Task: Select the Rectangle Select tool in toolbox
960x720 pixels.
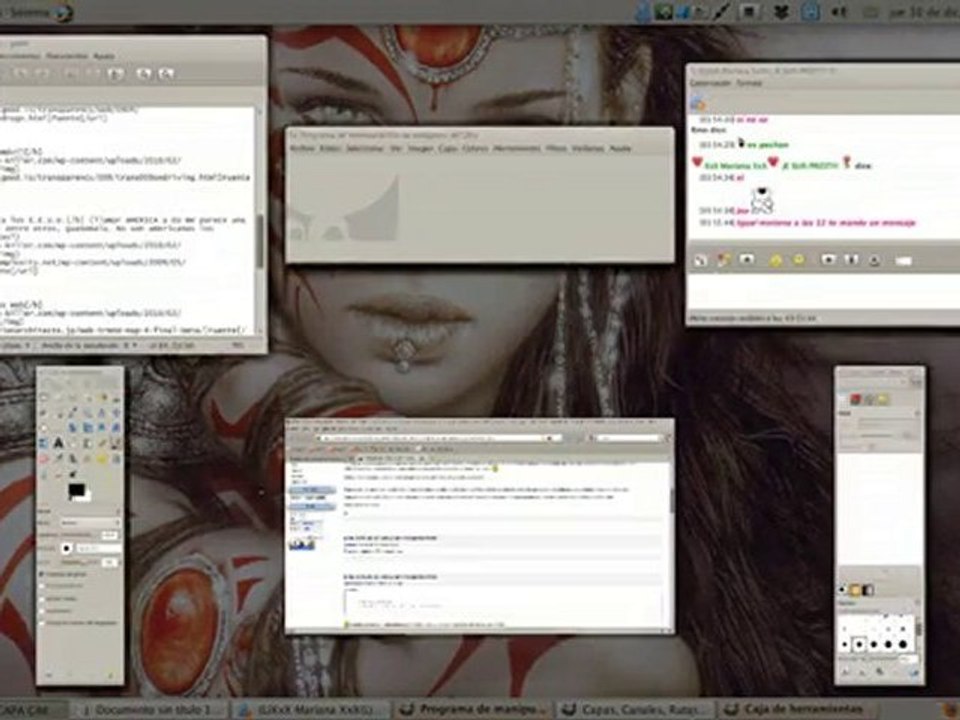Action: pos(43,398)
